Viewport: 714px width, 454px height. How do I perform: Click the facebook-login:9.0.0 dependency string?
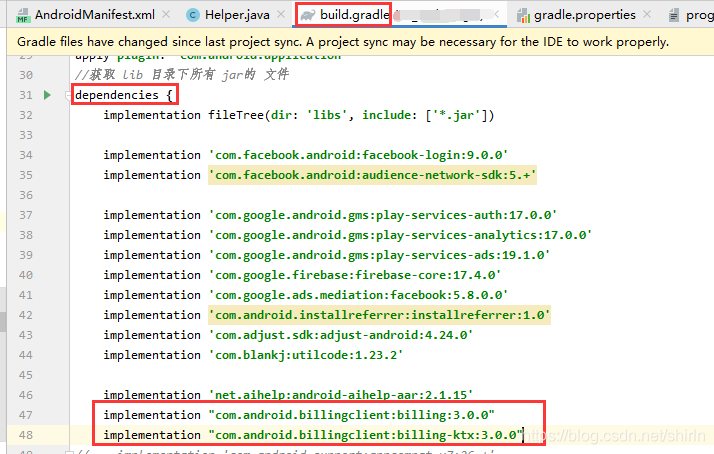tap(358, 155)
